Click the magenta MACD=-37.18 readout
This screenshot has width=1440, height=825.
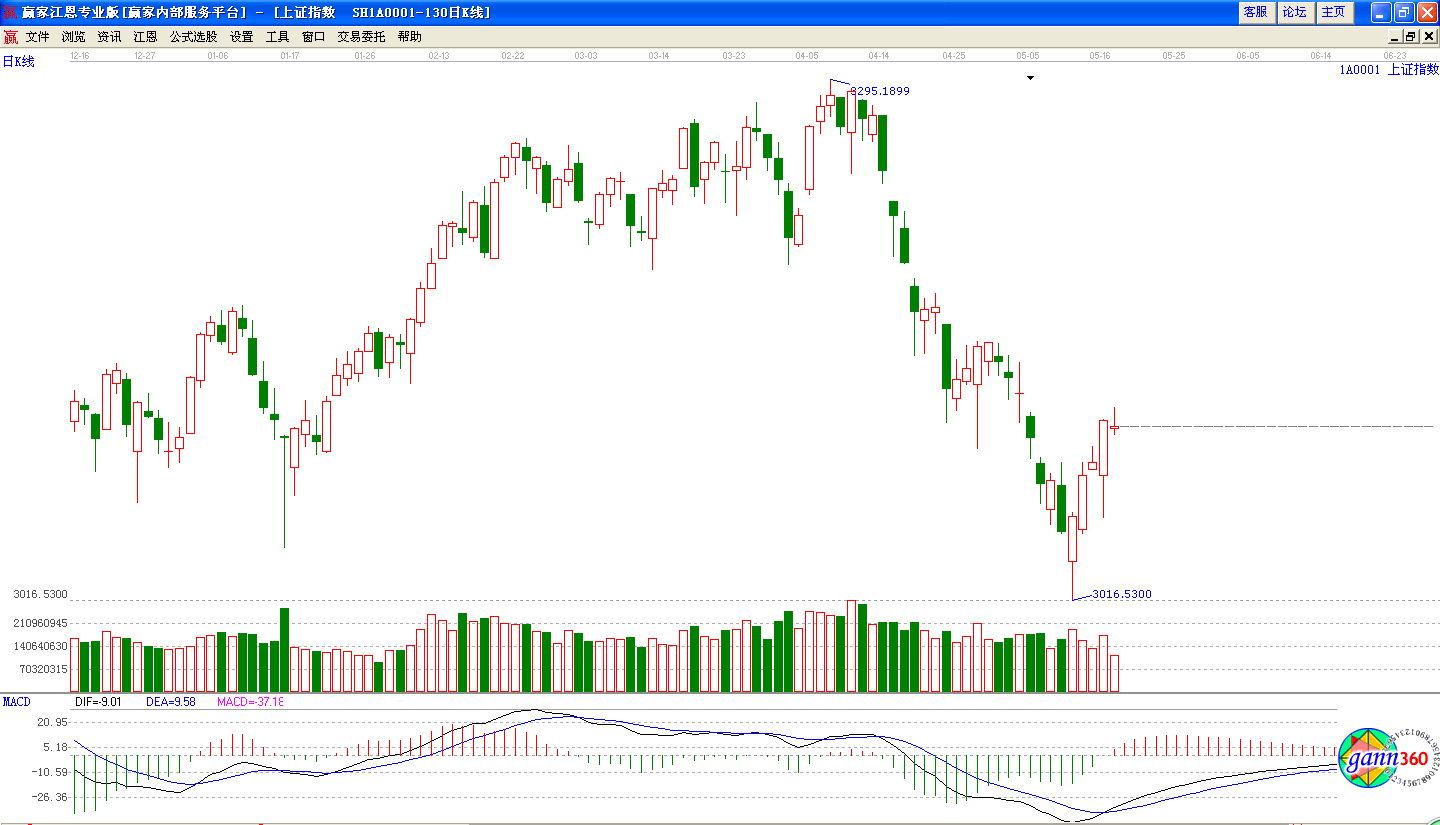[x=250, y=702]
